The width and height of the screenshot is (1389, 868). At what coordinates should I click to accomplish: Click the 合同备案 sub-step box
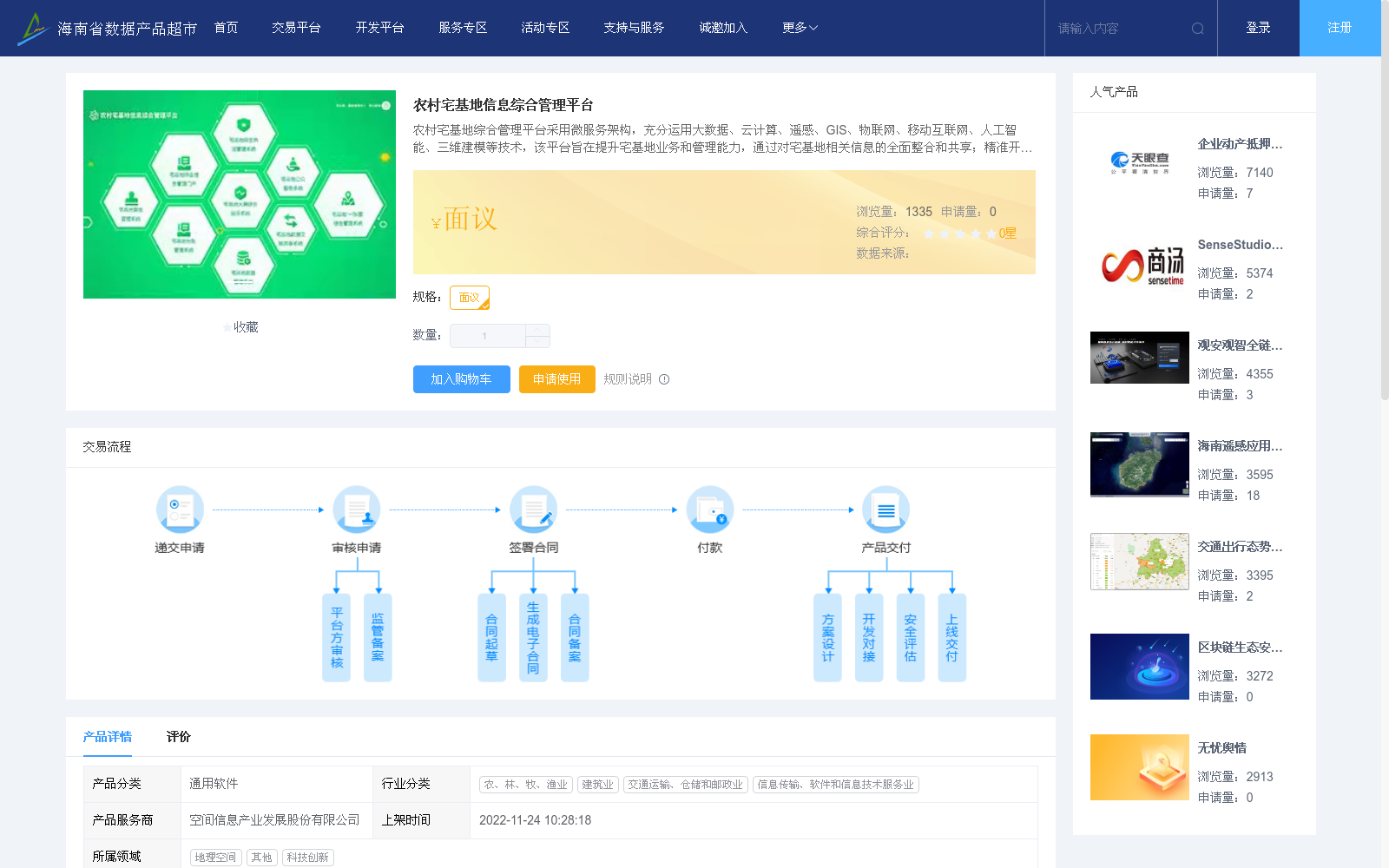pyautogui.click(x=575, y=638)
